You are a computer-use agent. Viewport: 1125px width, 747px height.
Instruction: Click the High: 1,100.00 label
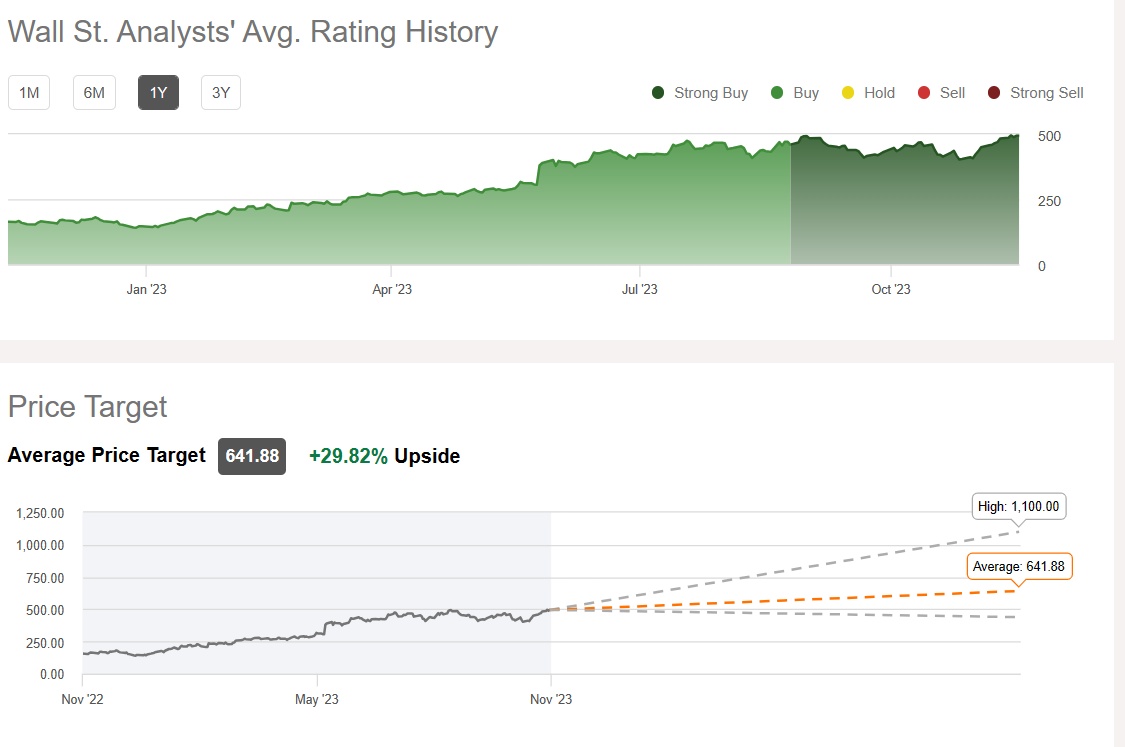(1019, 507)
